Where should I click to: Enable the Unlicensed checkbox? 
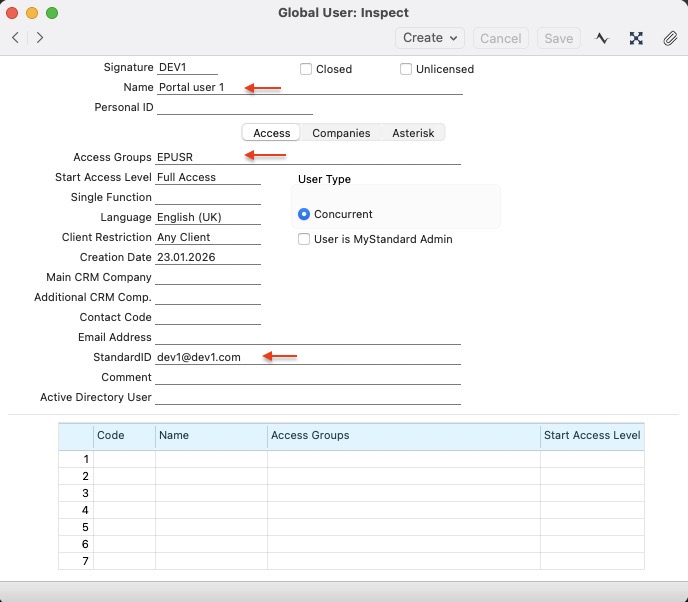click(406, 69)
